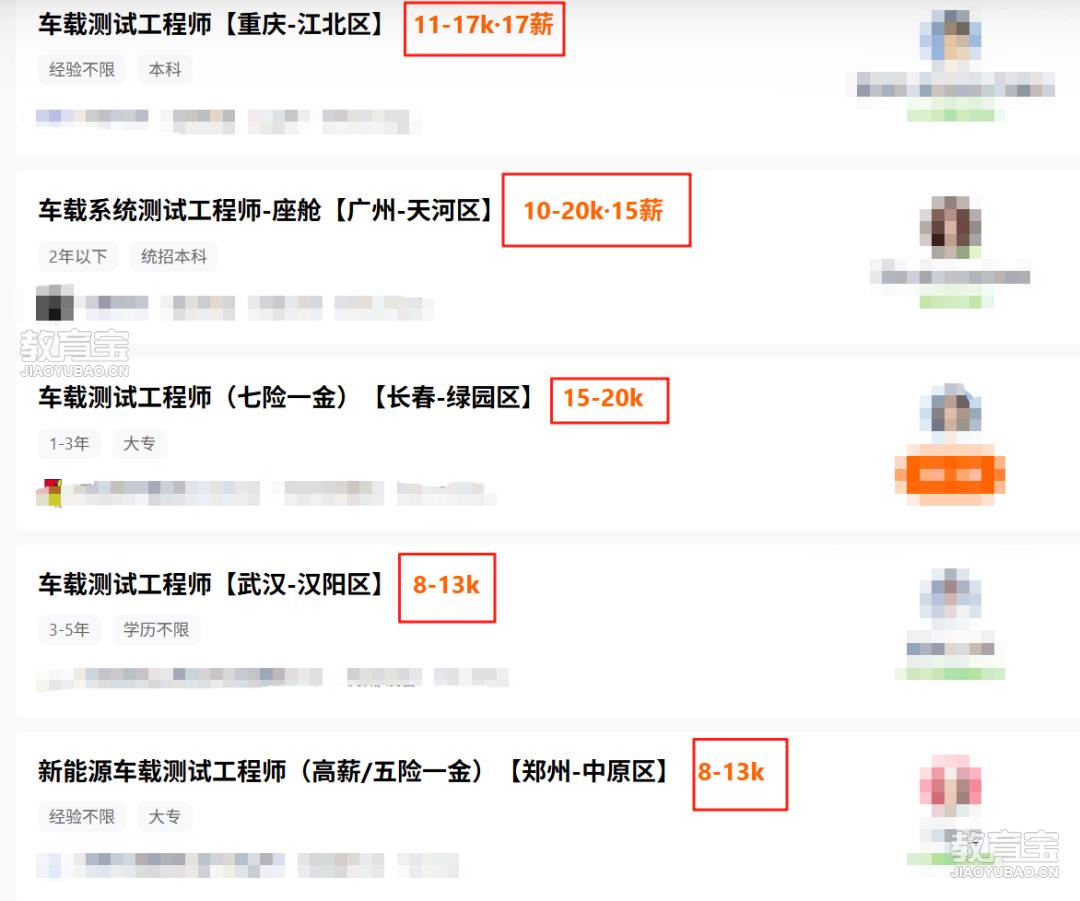The width and height of the screenshot is (1080, 901).
Task: Click the 10-20k·15薪 salary label
Action: [593, 211]
